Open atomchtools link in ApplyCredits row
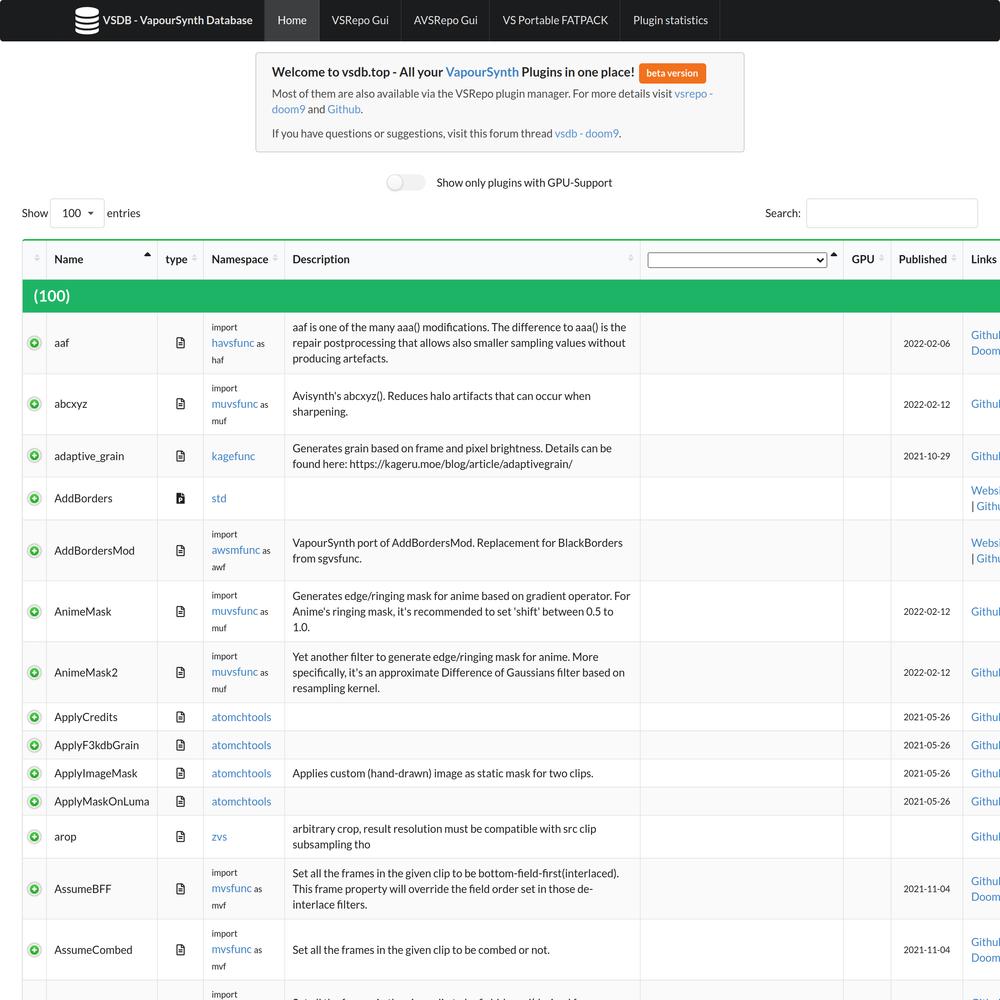The height and width of the screenshot is (1000, 1000). pyautogui.click(x=241, y=717)
